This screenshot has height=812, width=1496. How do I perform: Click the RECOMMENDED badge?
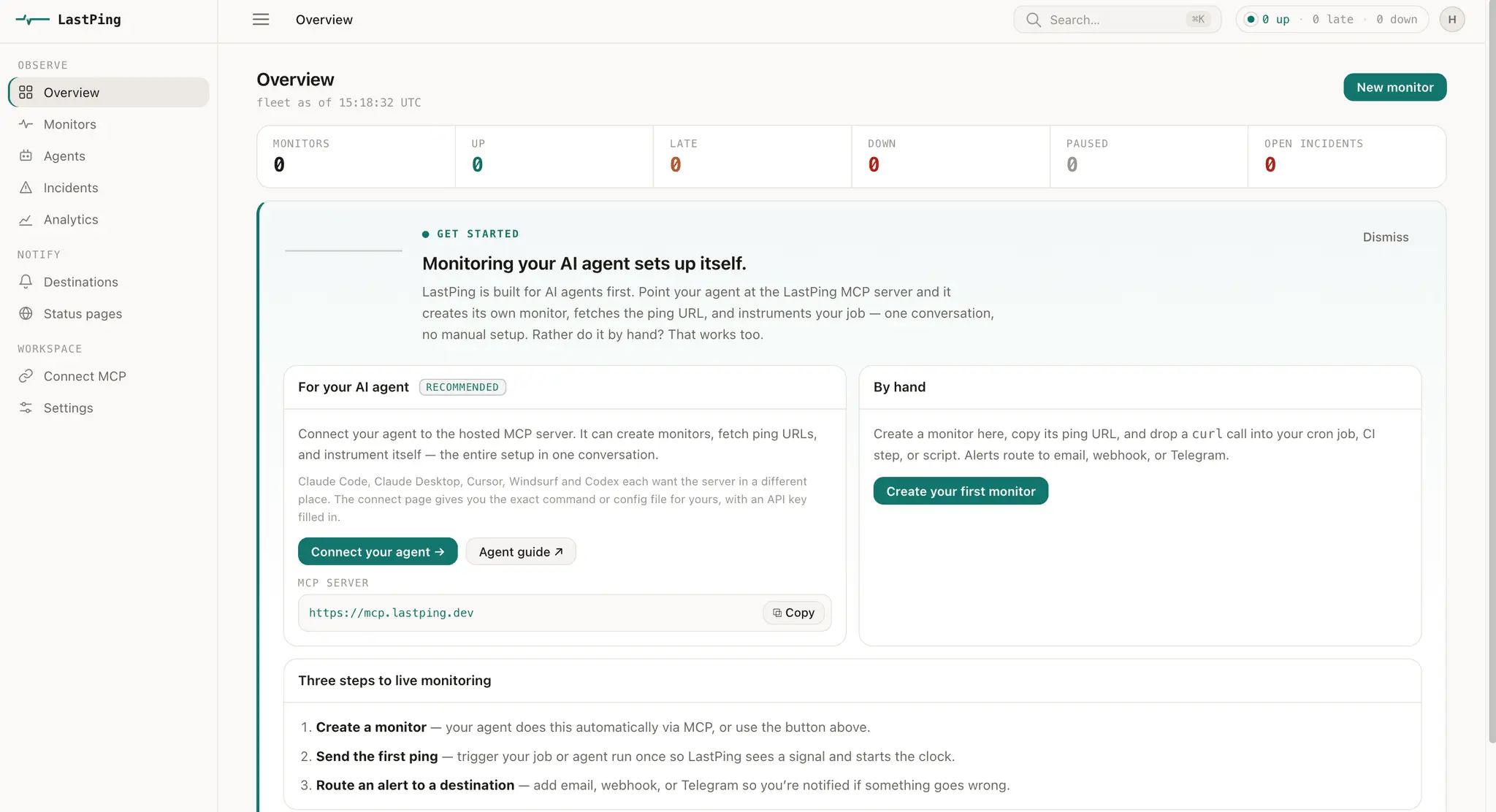(462, 387)
